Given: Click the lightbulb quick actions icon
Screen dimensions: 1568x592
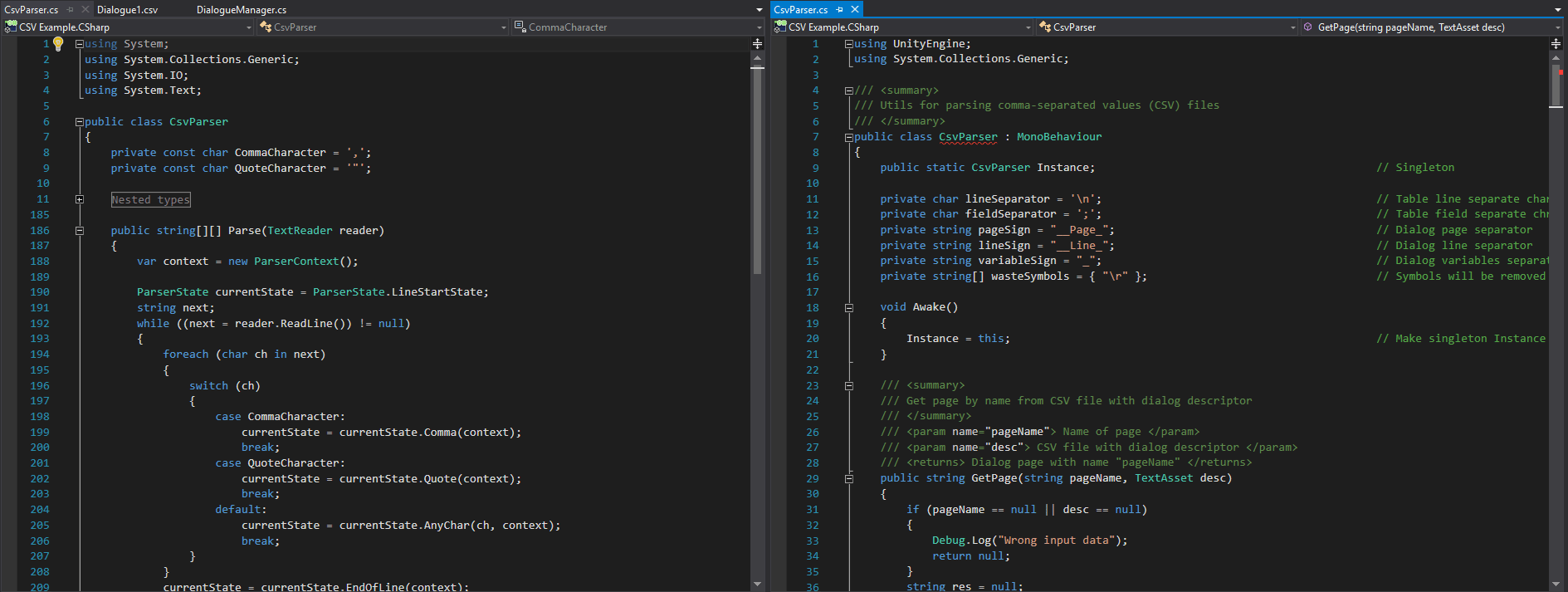Looking at the screenshot, I should 58,44.
